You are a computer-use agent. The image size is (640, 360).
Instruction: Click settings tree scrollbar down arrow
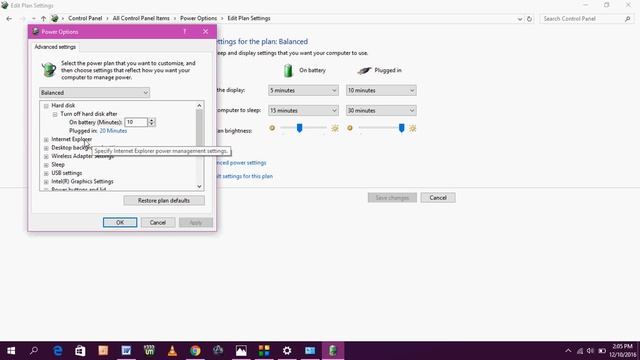click(199, 187)
